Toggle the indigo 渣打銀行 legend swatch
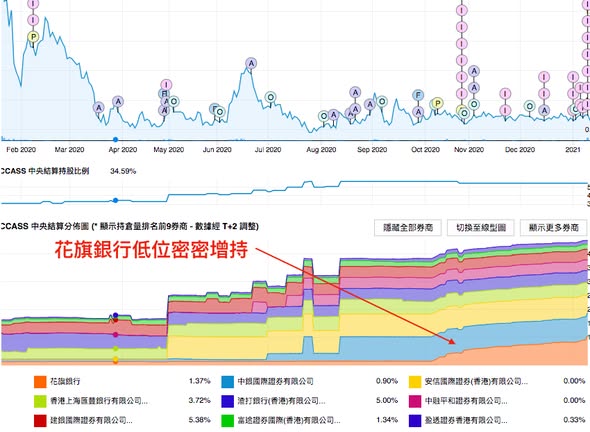Image resolution: width=590 pixels, height=432 pixels. point(228,401)
